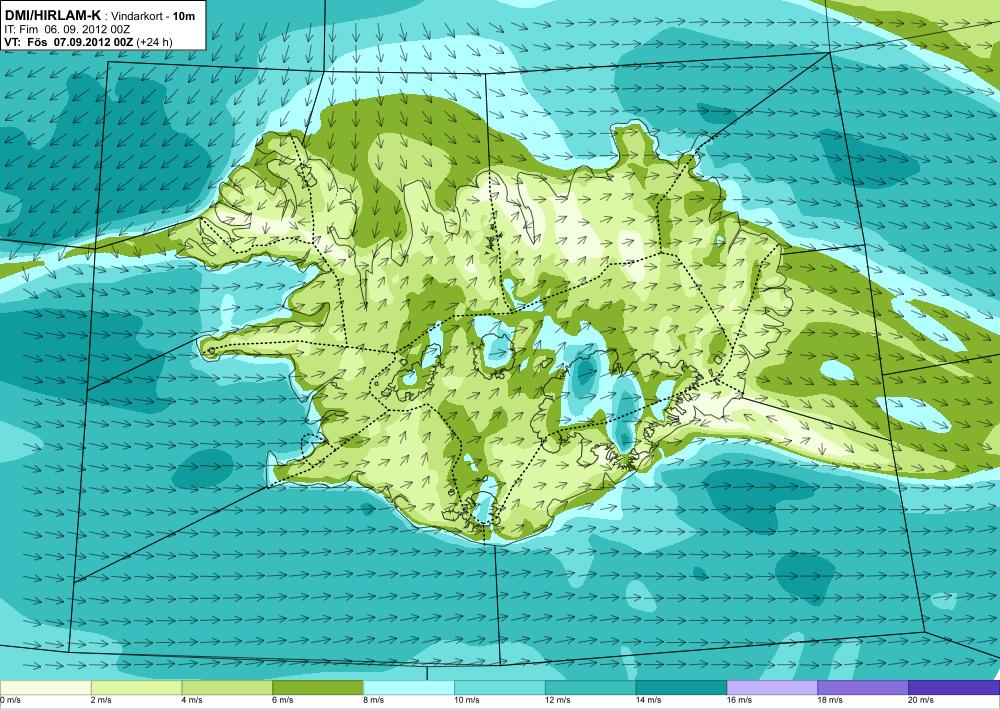Click the medium purple 18–20 m/s legend swatch
Image resolution: width=1000 pixels, height=710 pixels.
pos(864,688)
